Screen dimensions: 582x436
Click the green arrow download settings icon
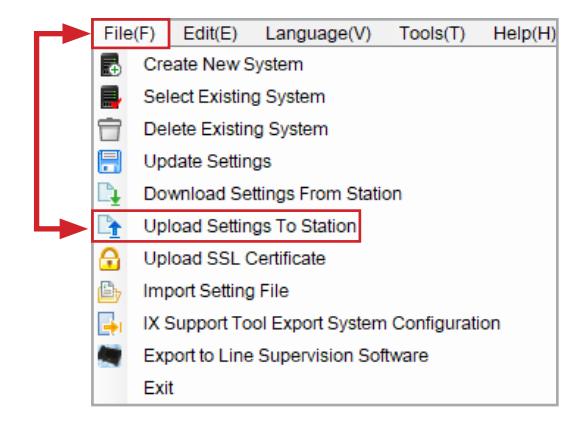[x=109, y=194]
